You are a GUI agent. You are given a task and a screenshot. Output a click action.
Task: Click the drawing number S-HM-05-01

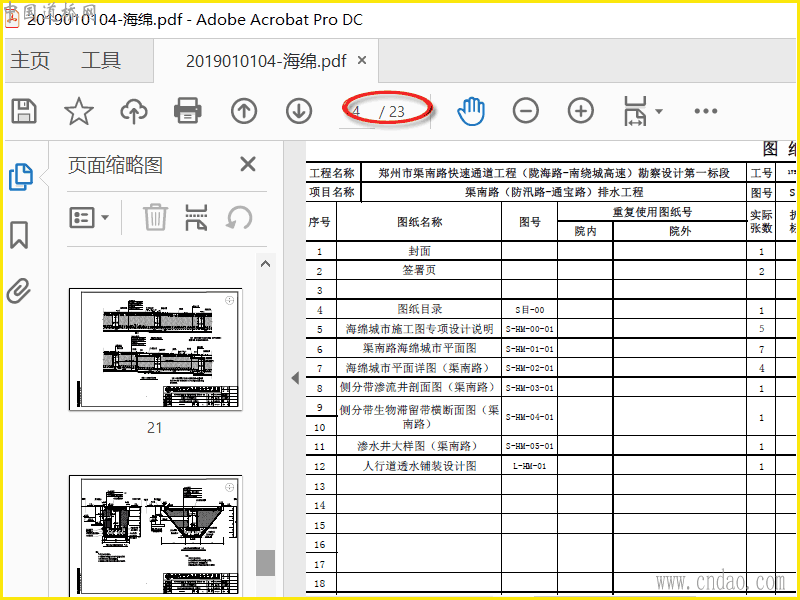point(530,446)
